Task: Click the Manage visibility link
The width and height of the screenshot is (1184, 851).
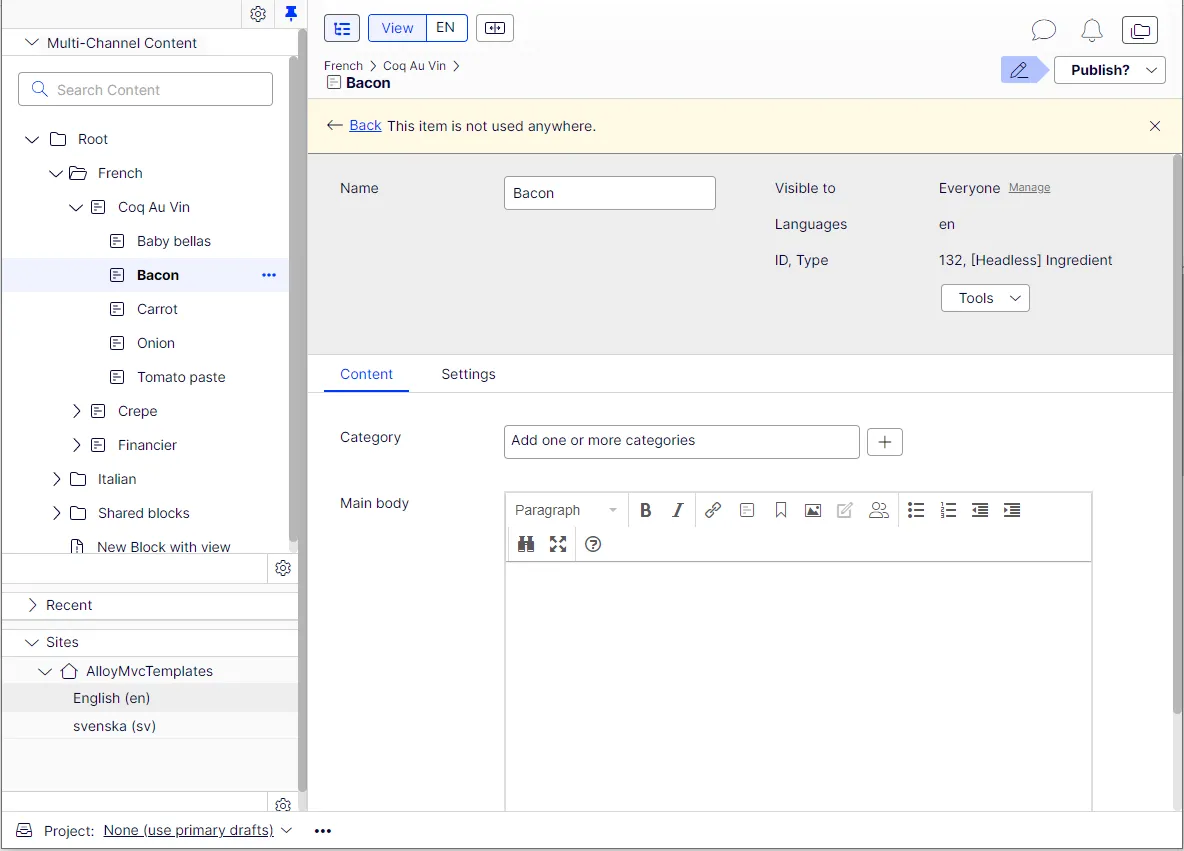Action: (x=1029, y=187)
